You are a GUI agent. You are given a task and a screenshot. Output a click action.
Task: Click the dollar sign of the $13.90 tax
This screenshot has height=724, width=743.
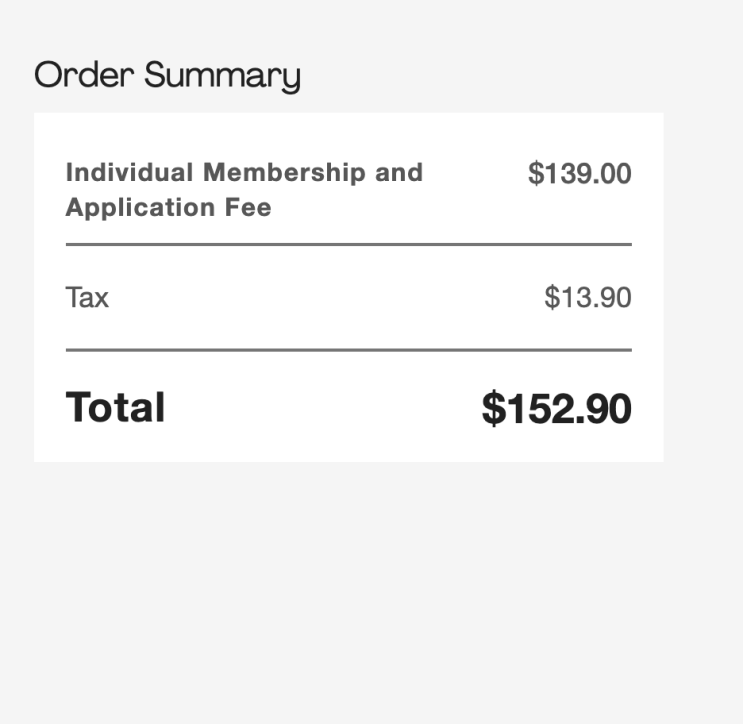551,297
